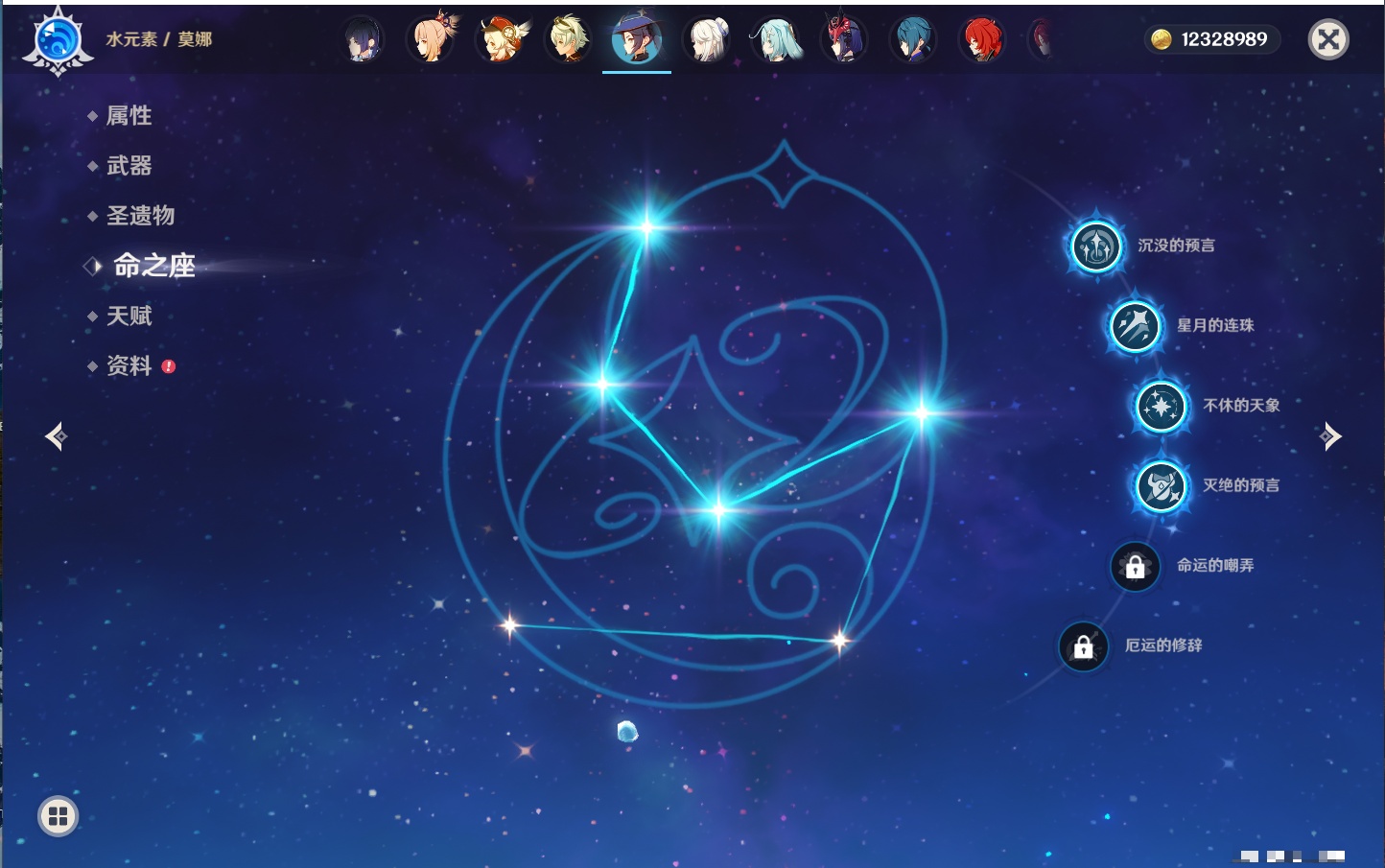Select the Yoimiya character portrait
The width and height of the screenshot is (1385, 868).
(431, 39)
